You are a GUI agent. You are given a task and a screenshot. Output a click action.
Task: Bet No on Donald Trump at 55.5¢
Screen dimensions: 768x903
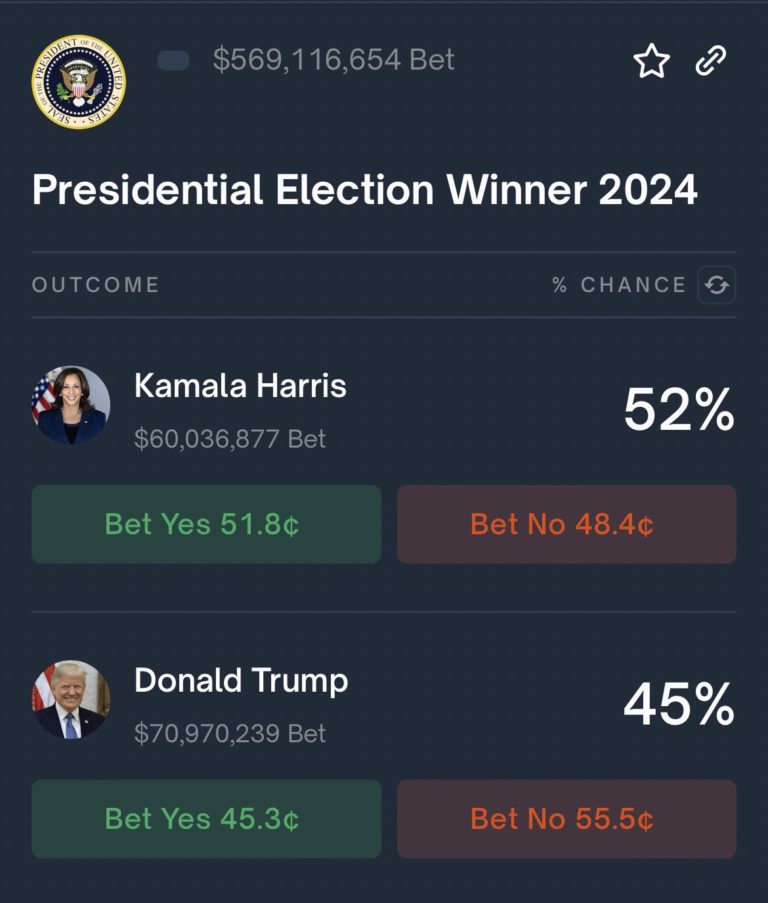pos(566,818)
